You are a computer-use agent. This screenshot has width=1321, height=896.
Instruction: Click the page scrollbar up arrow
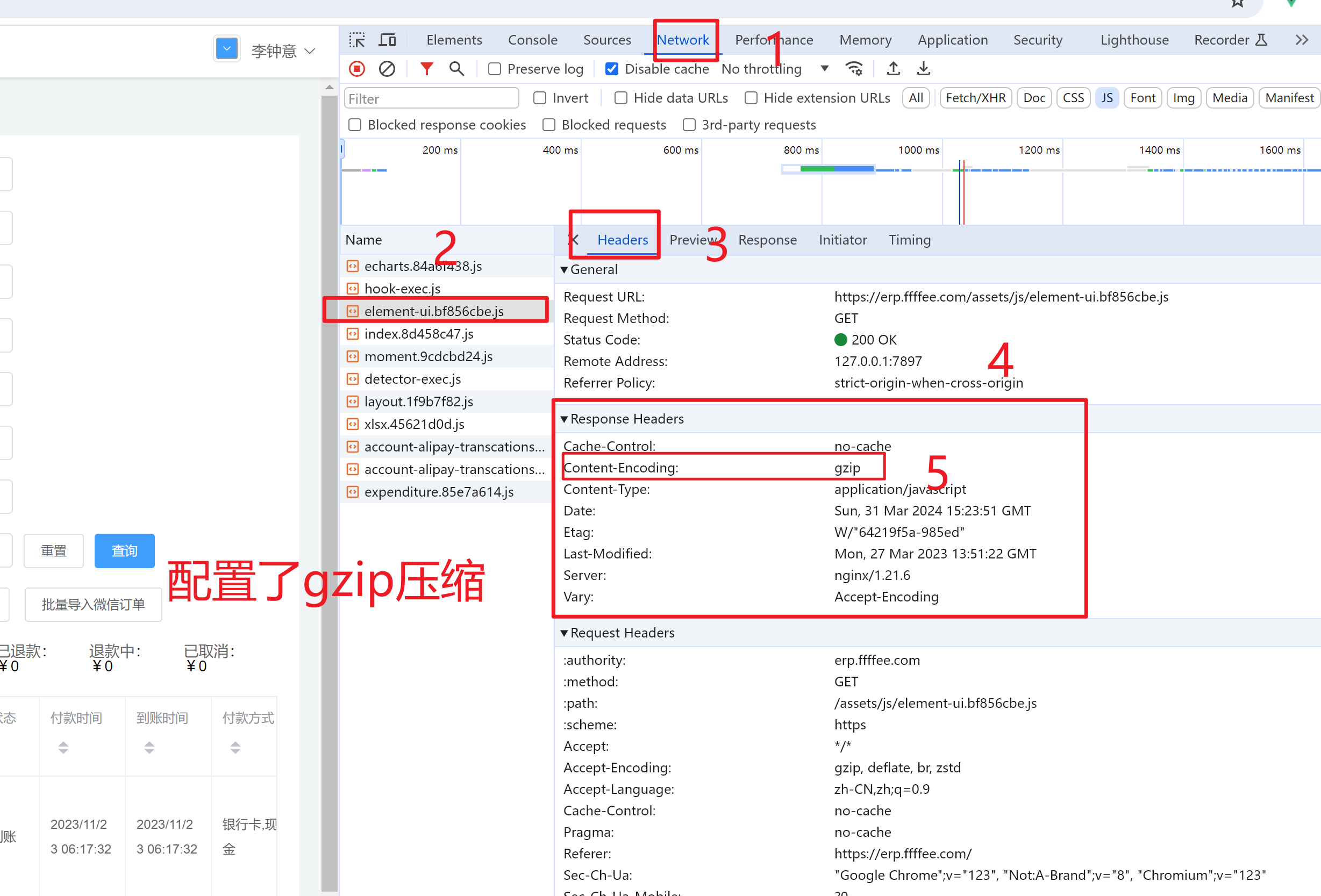coord(330,88)
